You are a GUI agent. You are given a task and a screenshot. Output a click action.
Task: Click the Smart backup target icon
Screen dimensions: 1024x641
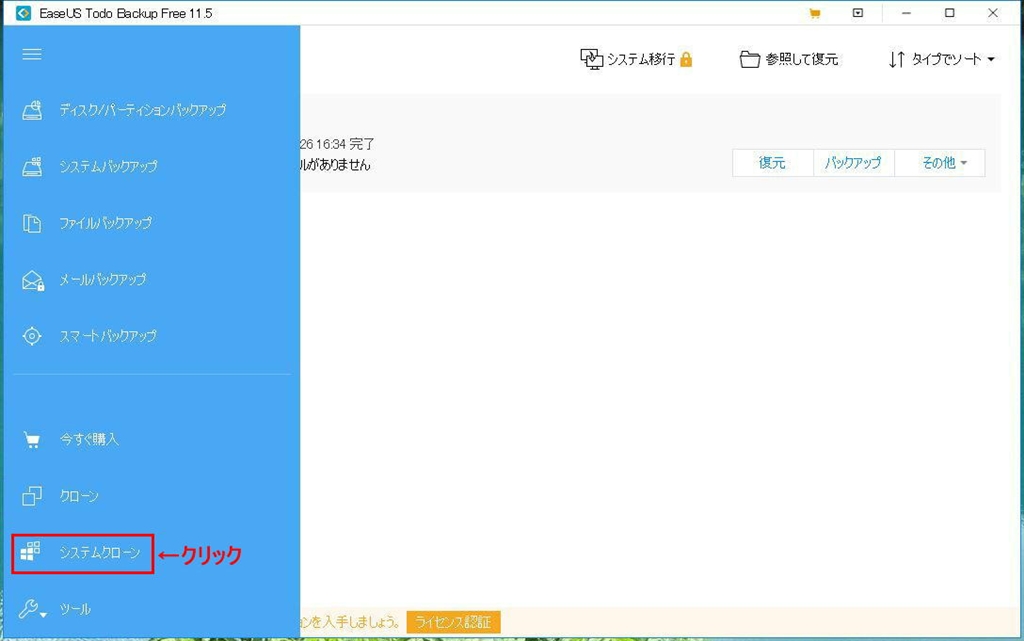pyautogui.click(x=32, y=336)
